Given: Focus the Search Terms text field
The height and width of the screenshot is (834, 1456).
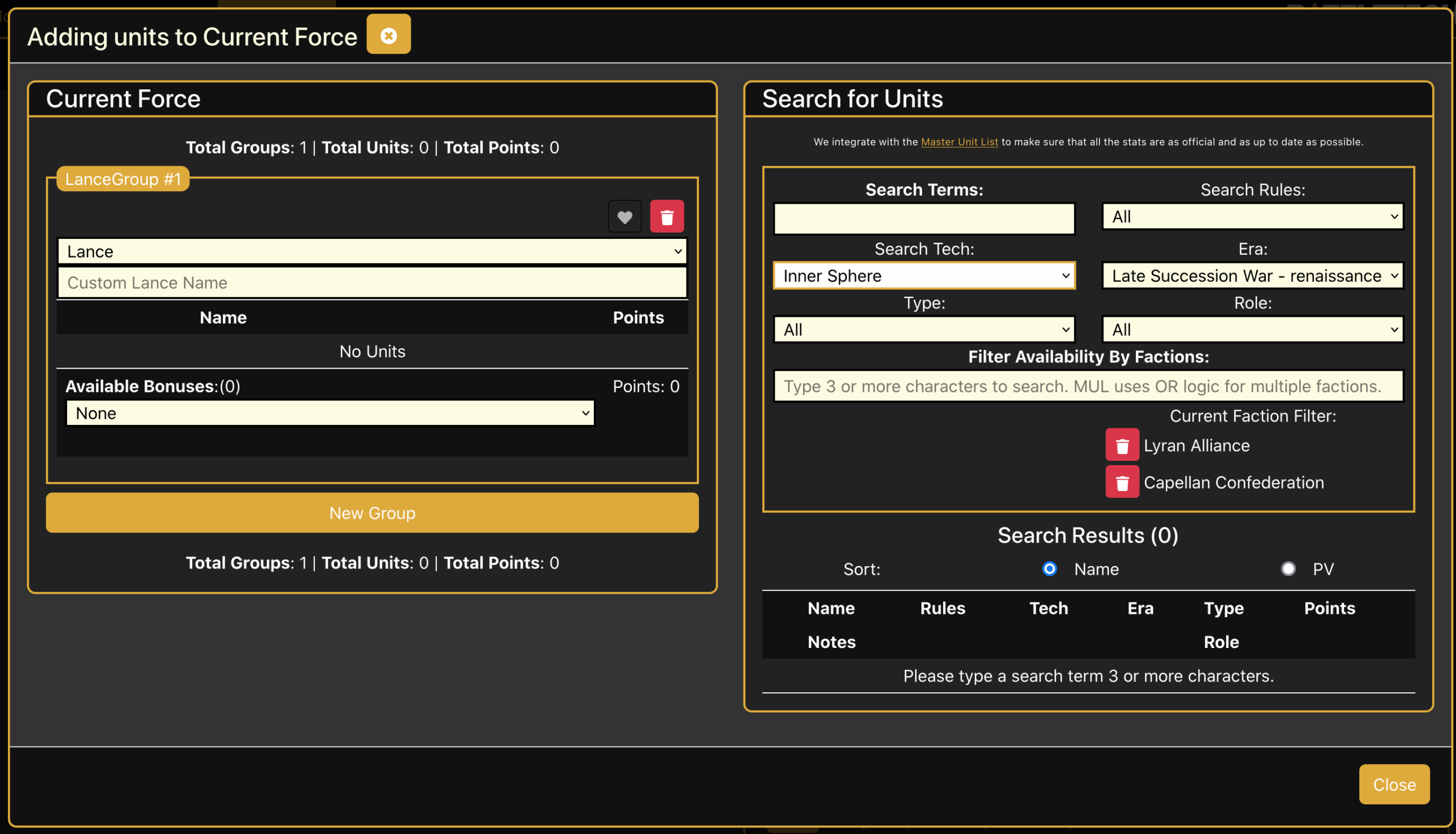Looking at the screenshot, I should [924, 219].
